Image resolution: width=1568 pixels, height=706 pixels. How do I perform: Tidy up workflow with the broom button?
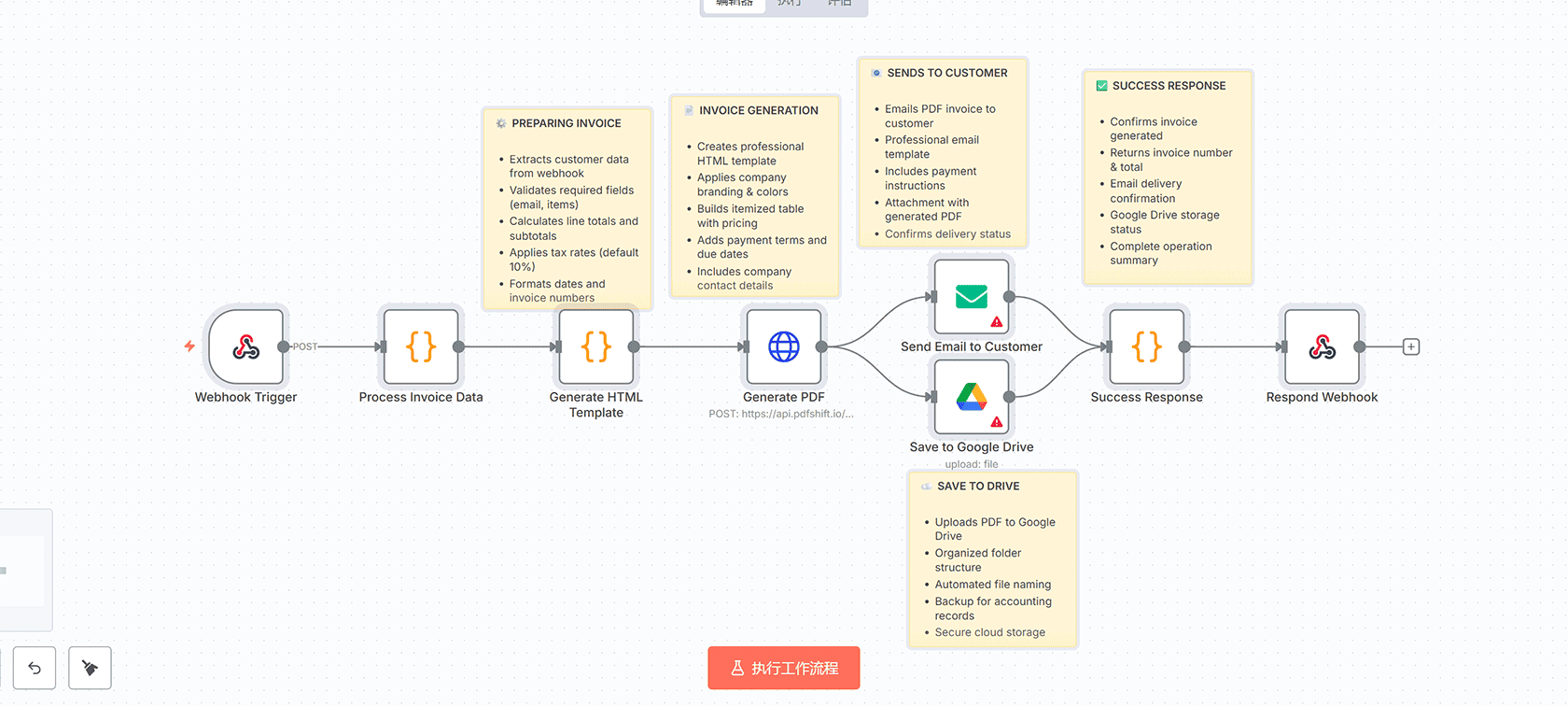(x=91, y=668)
